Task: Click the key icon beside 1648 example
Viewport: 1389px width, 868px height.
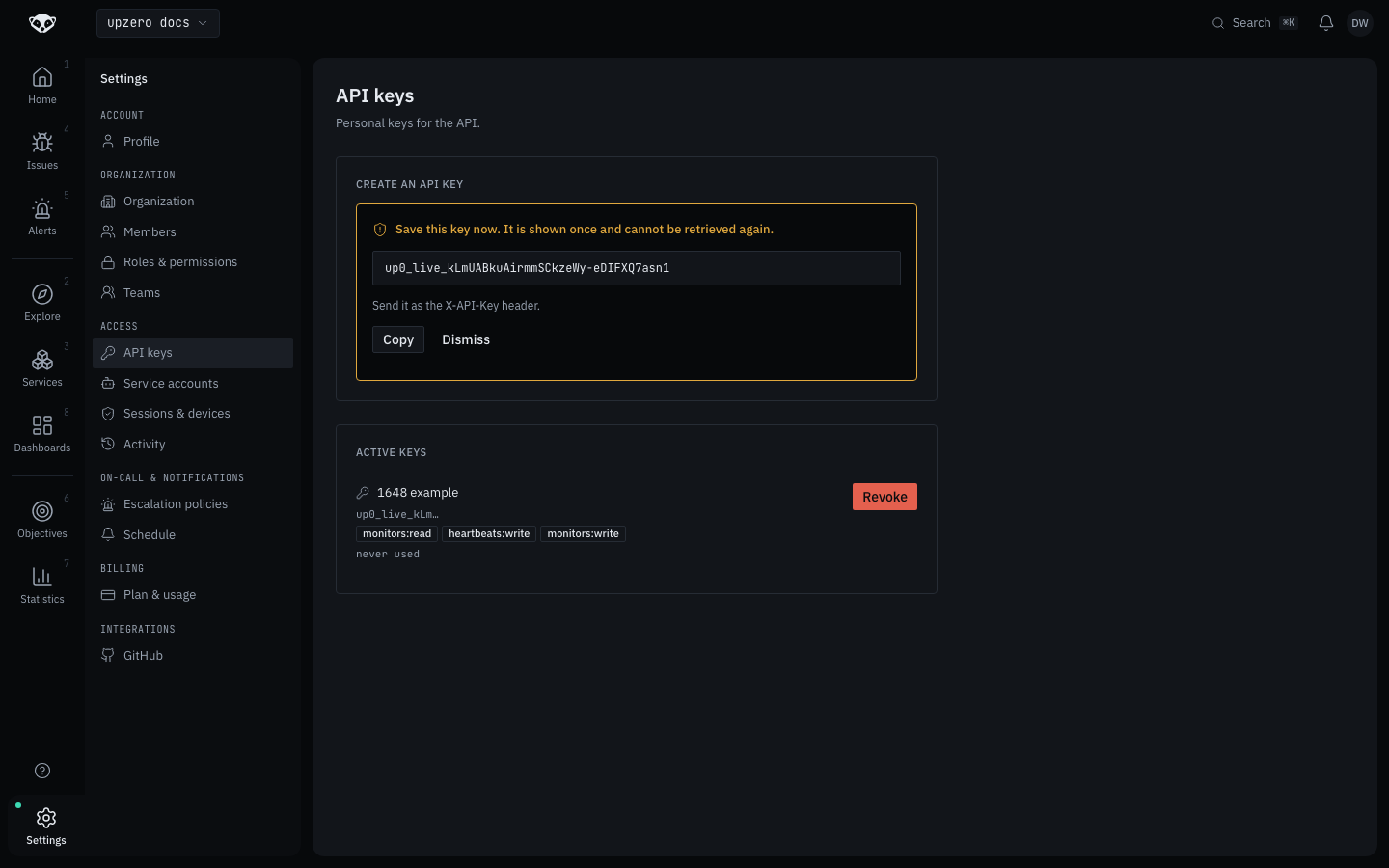Action: click(x=363, y=493)
